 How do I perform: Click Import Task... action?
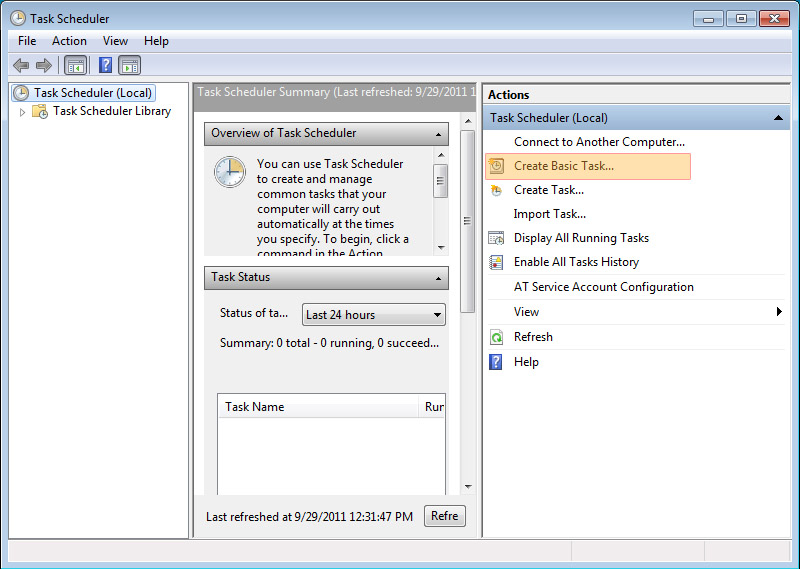point(549,214)
